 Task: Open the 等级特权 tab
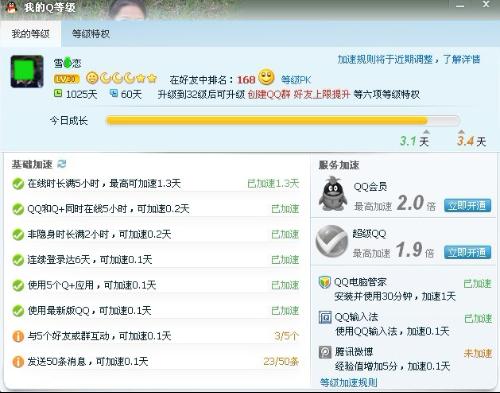tap(91, 34)
